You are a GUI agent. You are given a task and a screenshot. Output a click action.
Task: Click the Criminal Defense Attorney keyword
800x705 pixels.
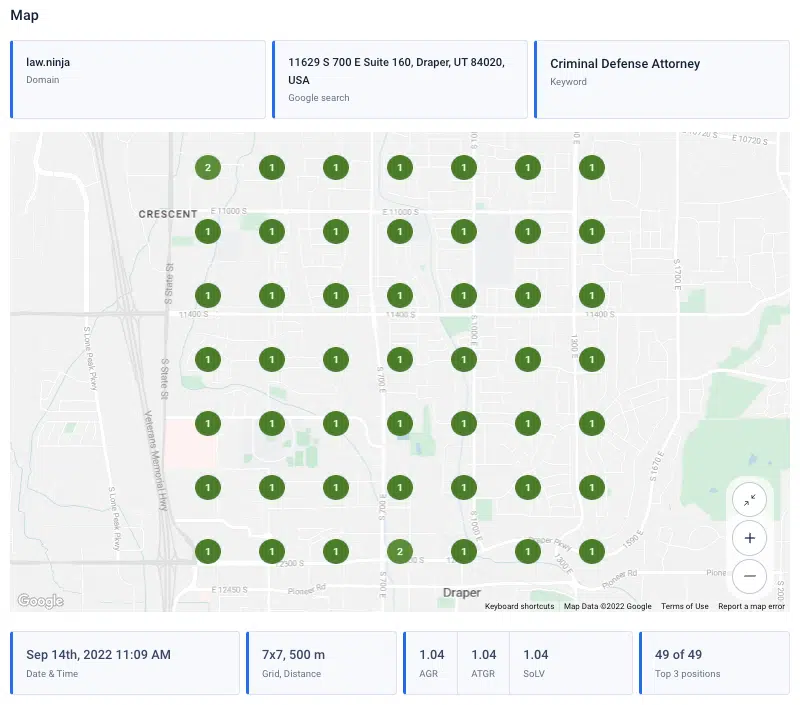click(x=625, y=64)
